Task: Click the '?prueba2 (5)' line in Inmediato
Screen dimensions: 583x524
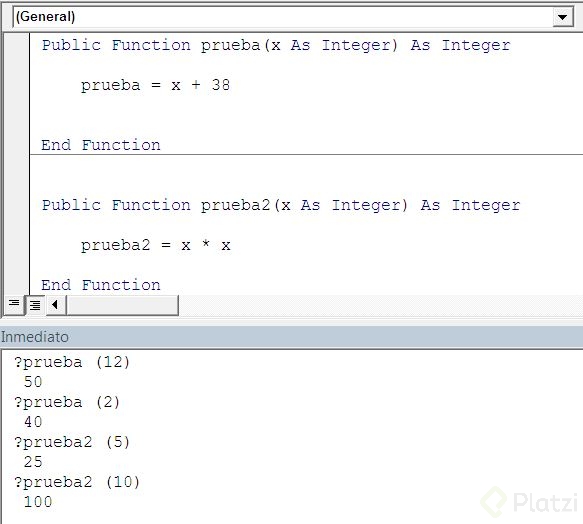Action: pyautogui.click(x=72, y=442)
